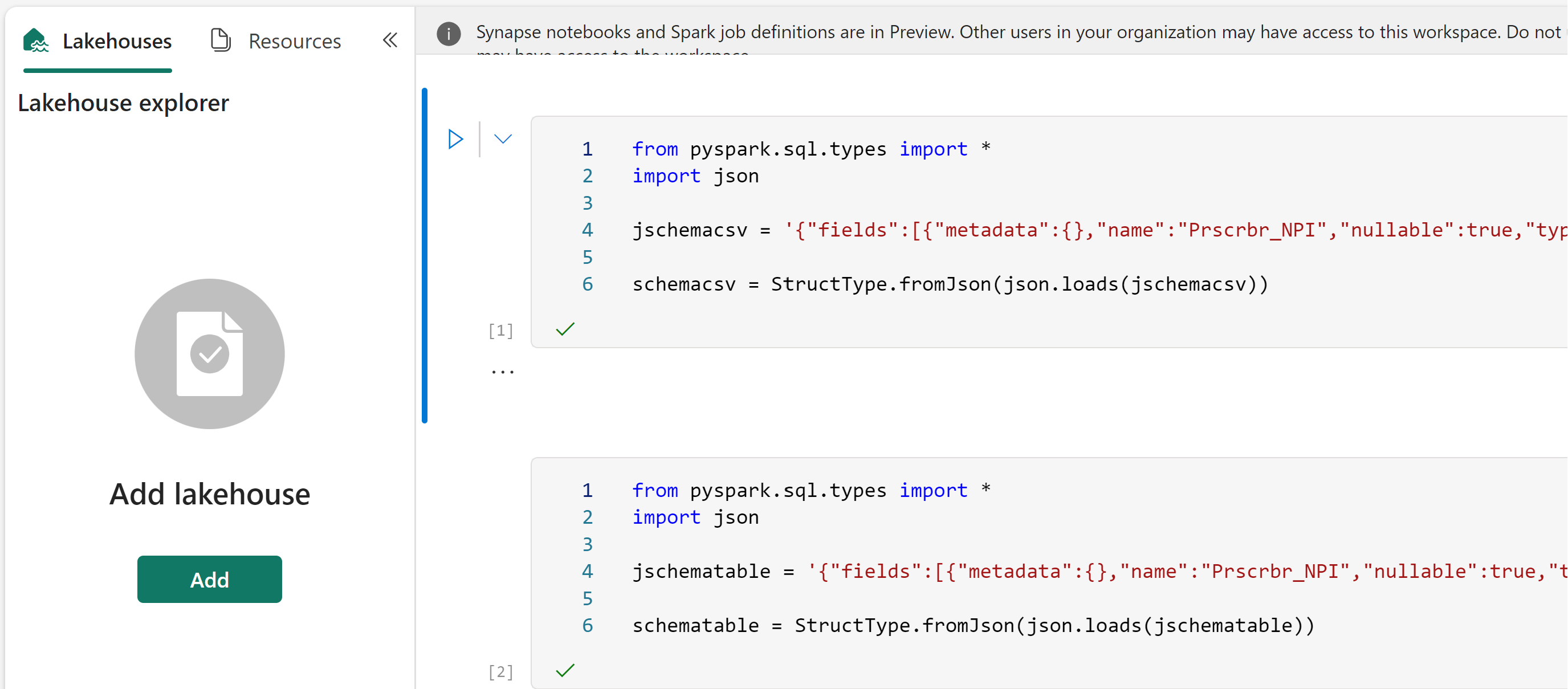Click the 'Add lakehouse' heading text
This screenshot has width=1568, height=689.
(x=209, y=494)
